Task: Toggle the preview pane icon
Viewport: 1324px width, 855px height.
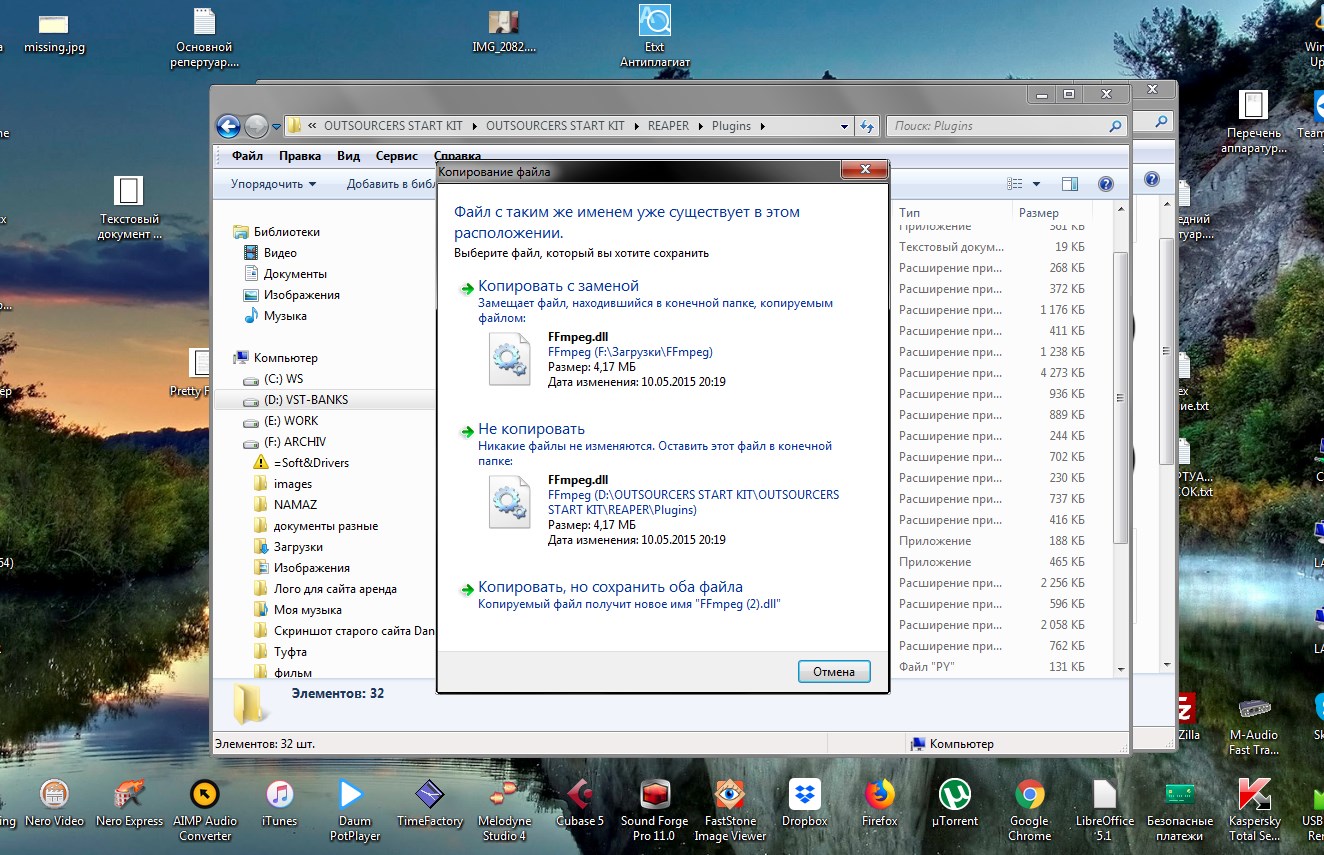Action: [x=1070, y=184]
